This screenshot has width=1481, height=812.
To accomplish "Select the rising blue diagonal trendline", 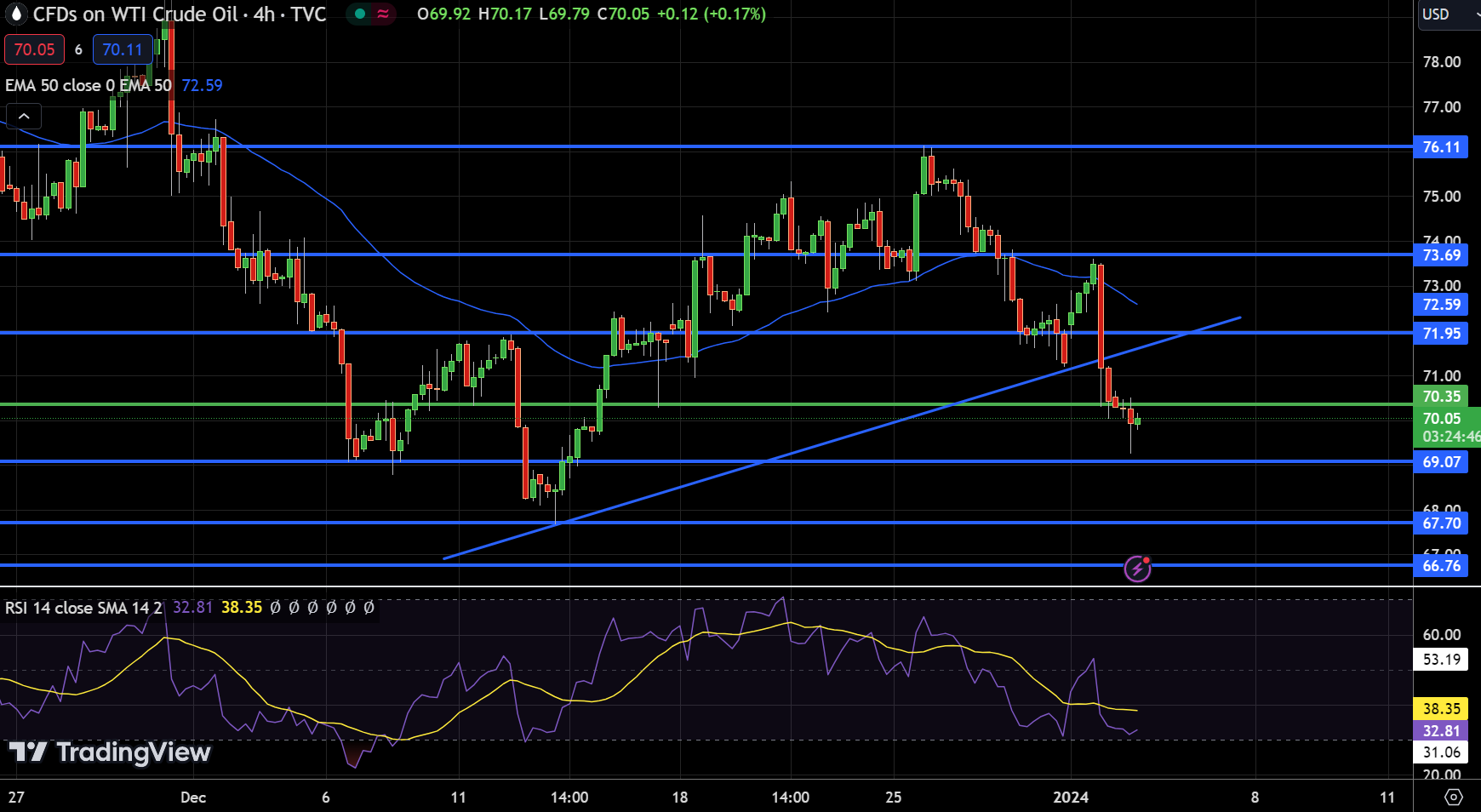I will tap(843, 437).
